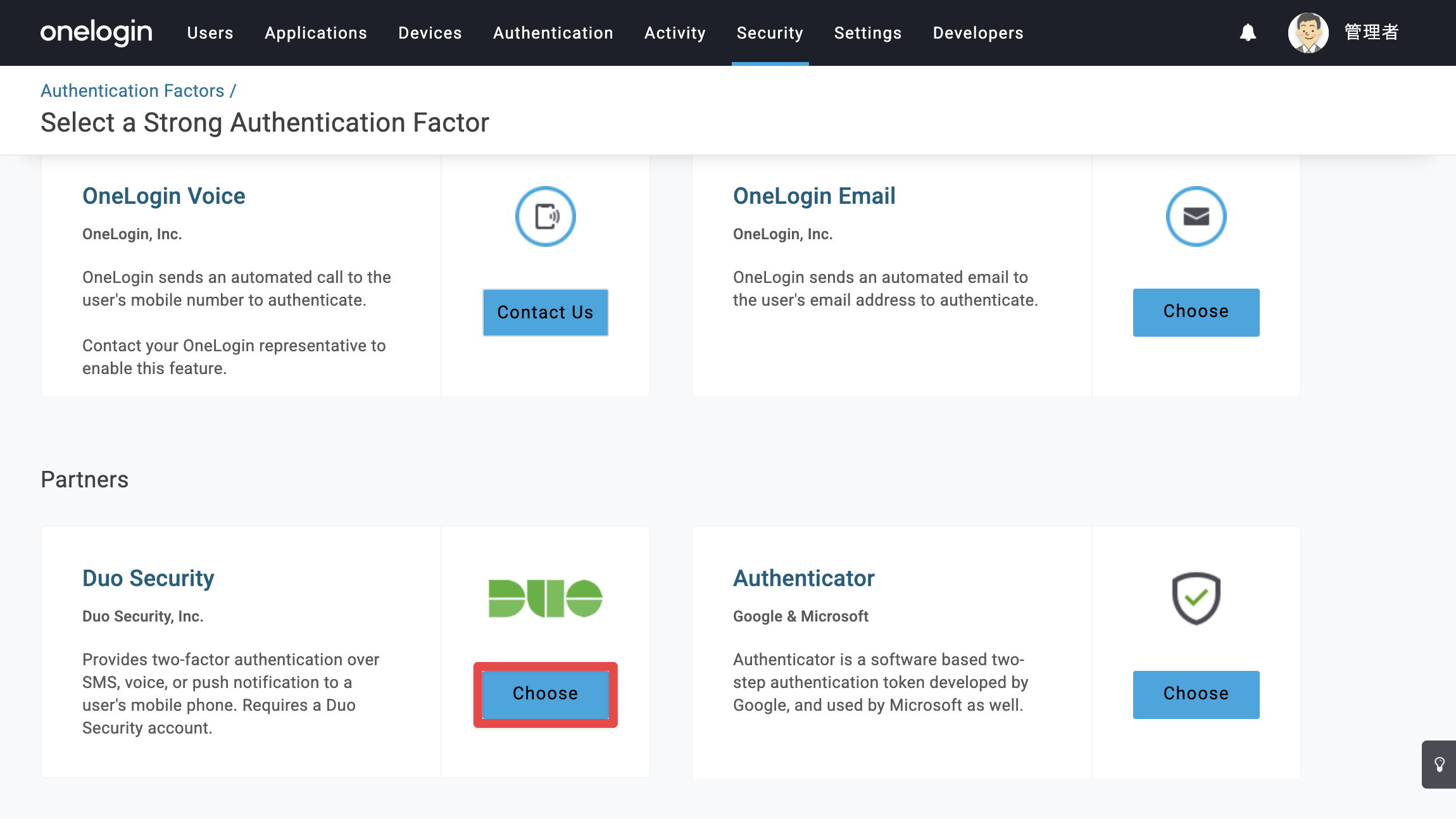Click 'Contact your OneLogin representative' note
Screen dimensions: 1456x819
coord(234,357)
